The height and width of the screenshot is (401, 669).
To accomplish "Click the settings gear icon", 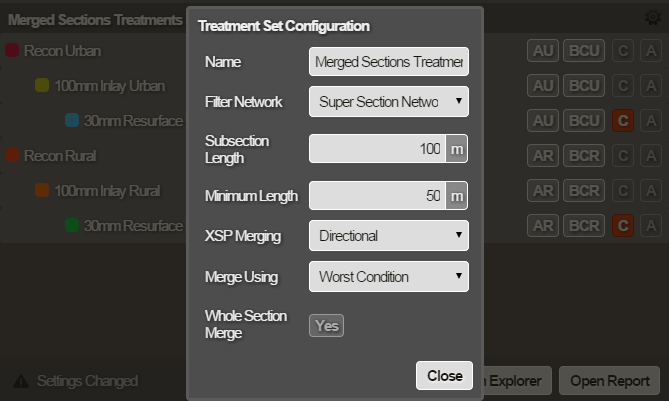I will (x=652, y=17).
